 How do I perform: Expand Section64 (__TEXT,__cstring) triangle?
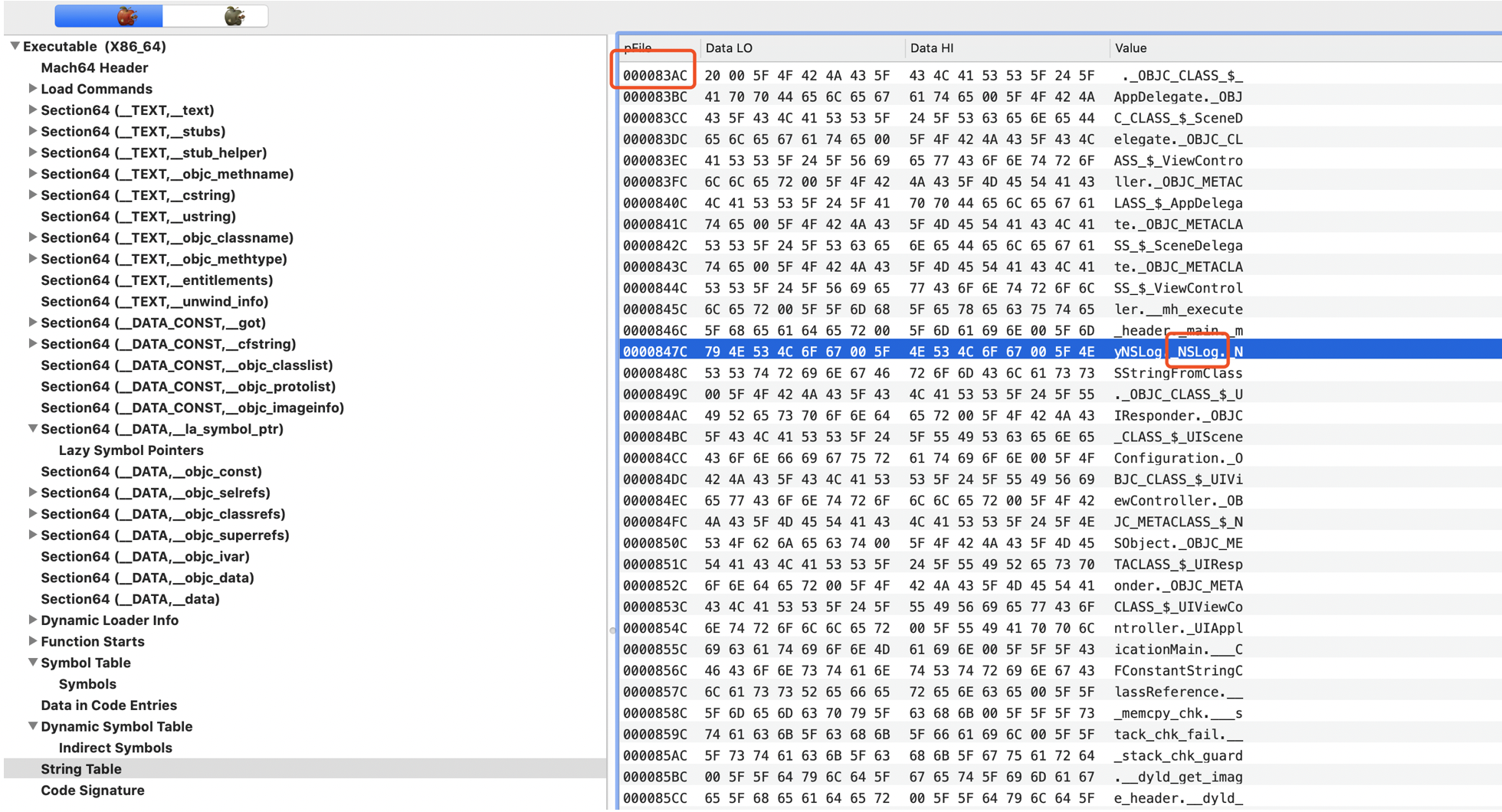coord(32,195)
